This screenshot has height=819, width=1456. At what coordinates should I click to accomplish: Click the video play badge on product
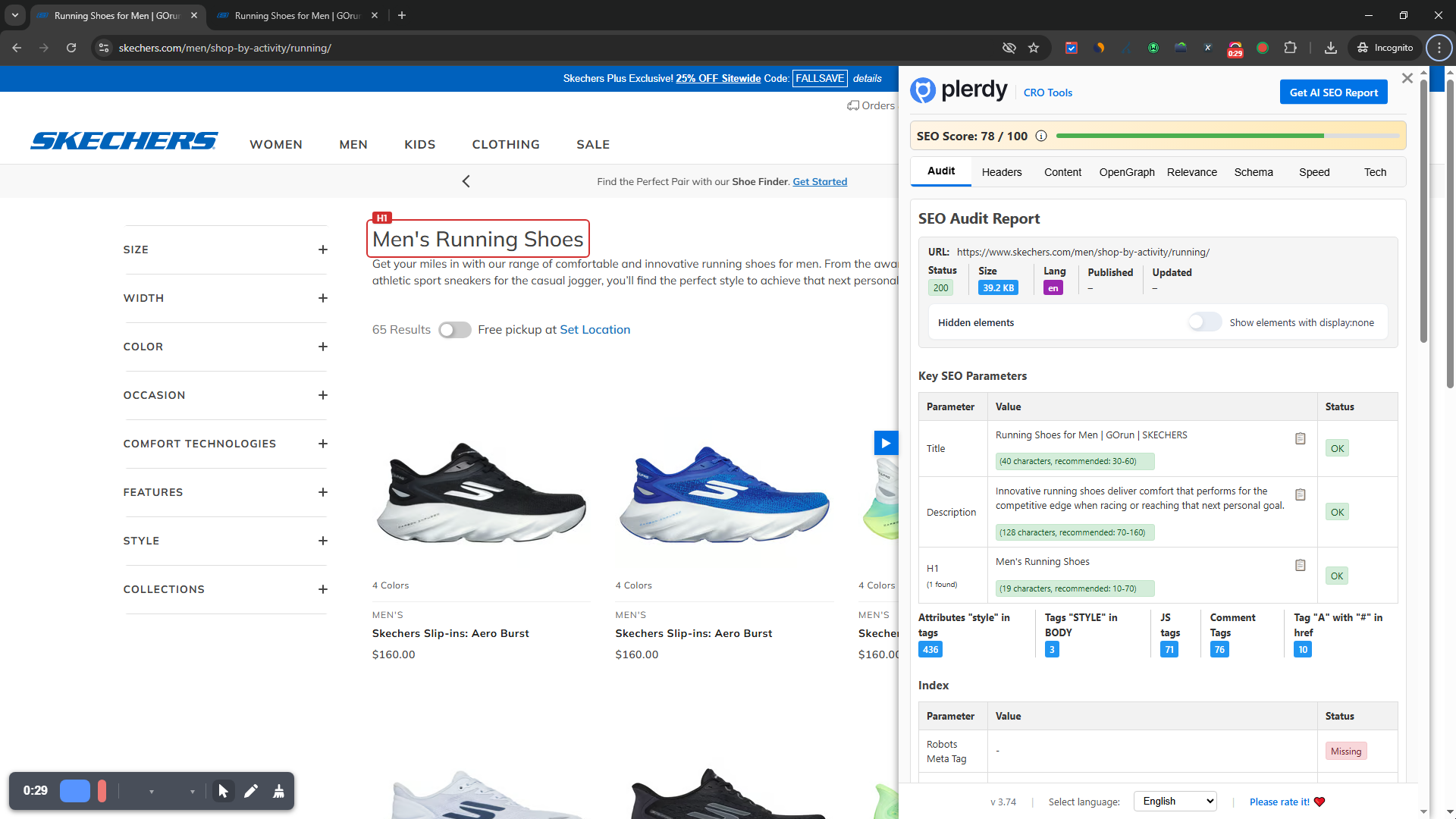point(885,444)
